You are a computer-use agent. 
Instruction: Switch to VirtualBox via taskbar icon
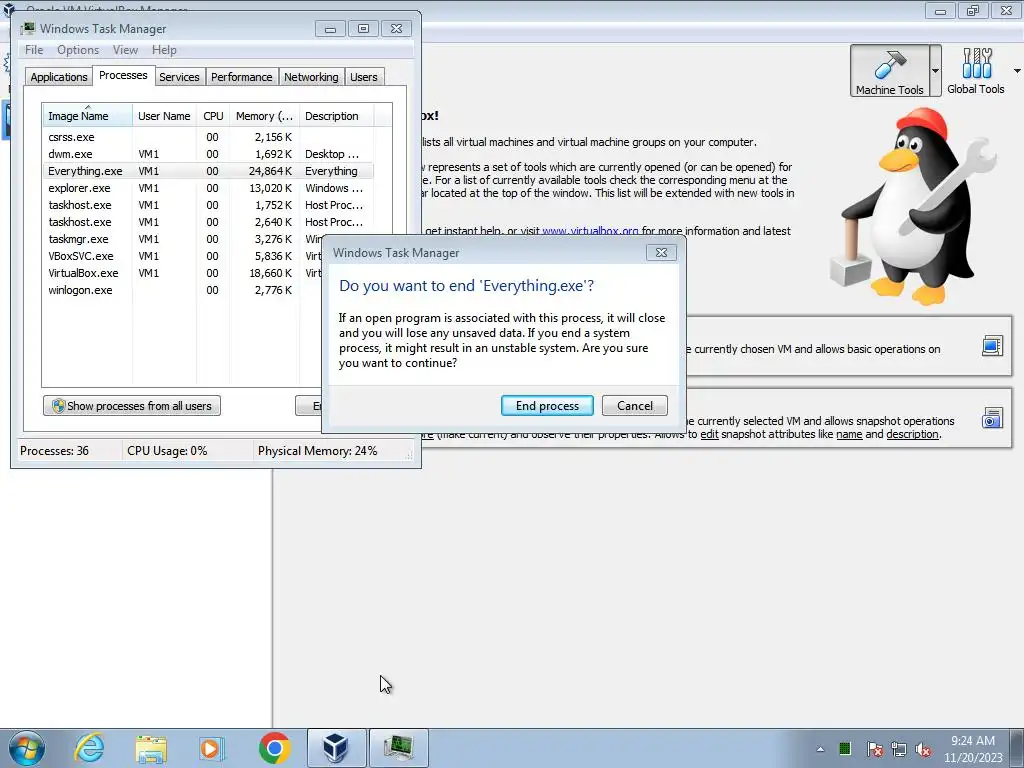click(x=336, y=748)
